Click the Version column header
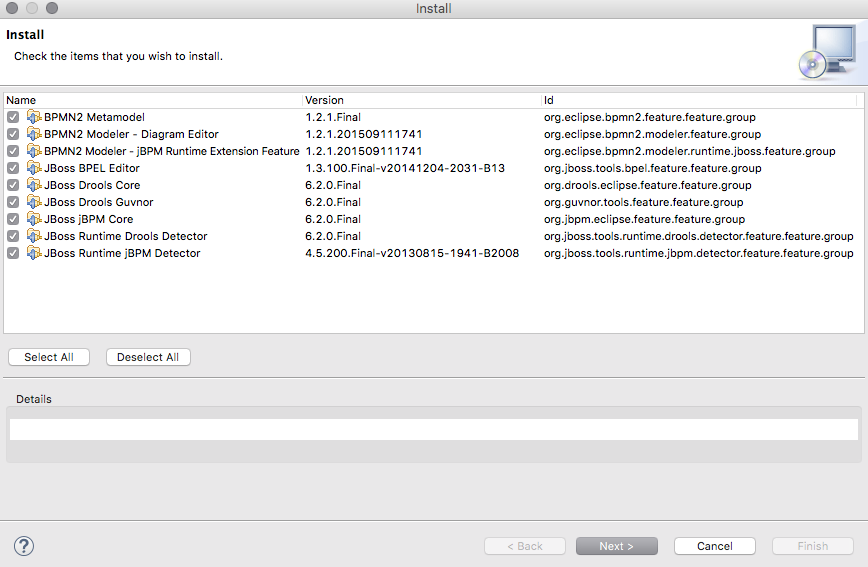Viewport: 868px width, 567px height. click(422, 100)
